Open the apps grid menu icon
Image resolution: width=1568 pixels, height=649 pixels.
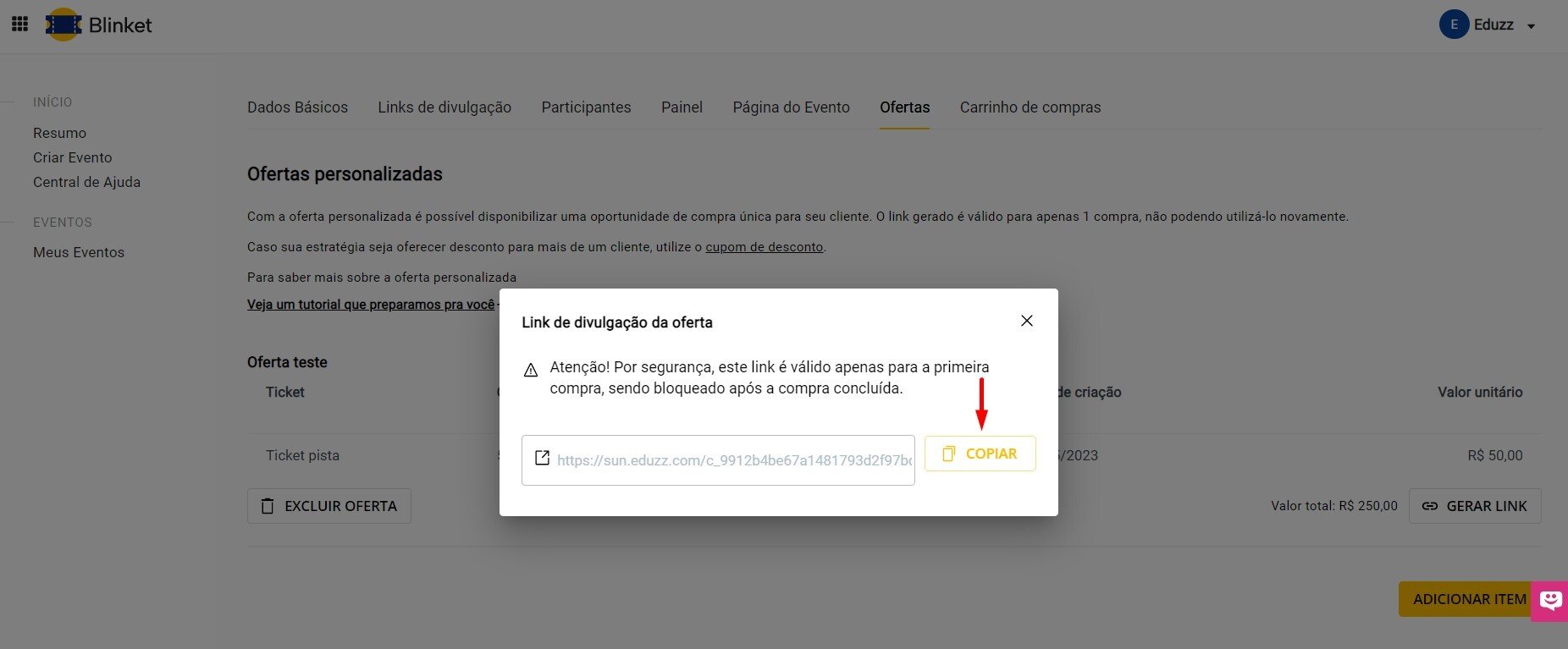[x=19, y=25]
